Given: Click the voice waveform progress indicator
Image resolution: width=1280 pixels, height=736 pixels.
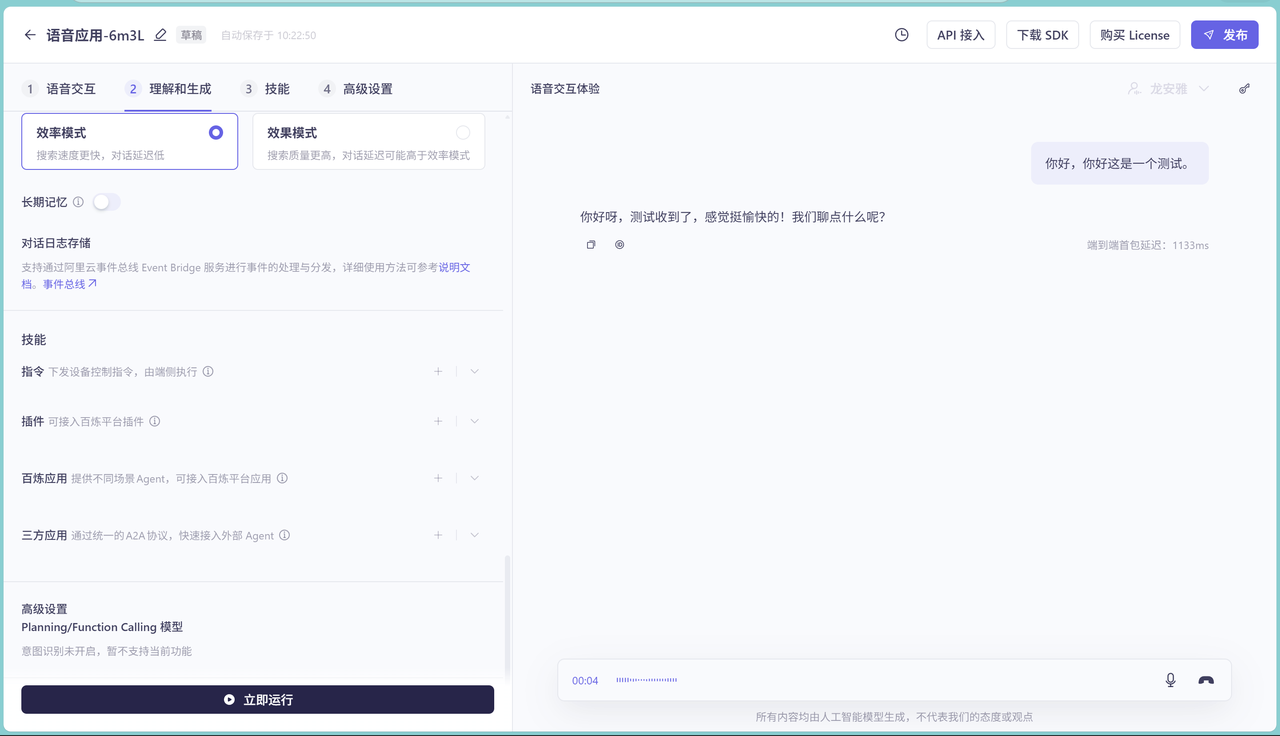Looking at the screenshot, I should point(646,680).
